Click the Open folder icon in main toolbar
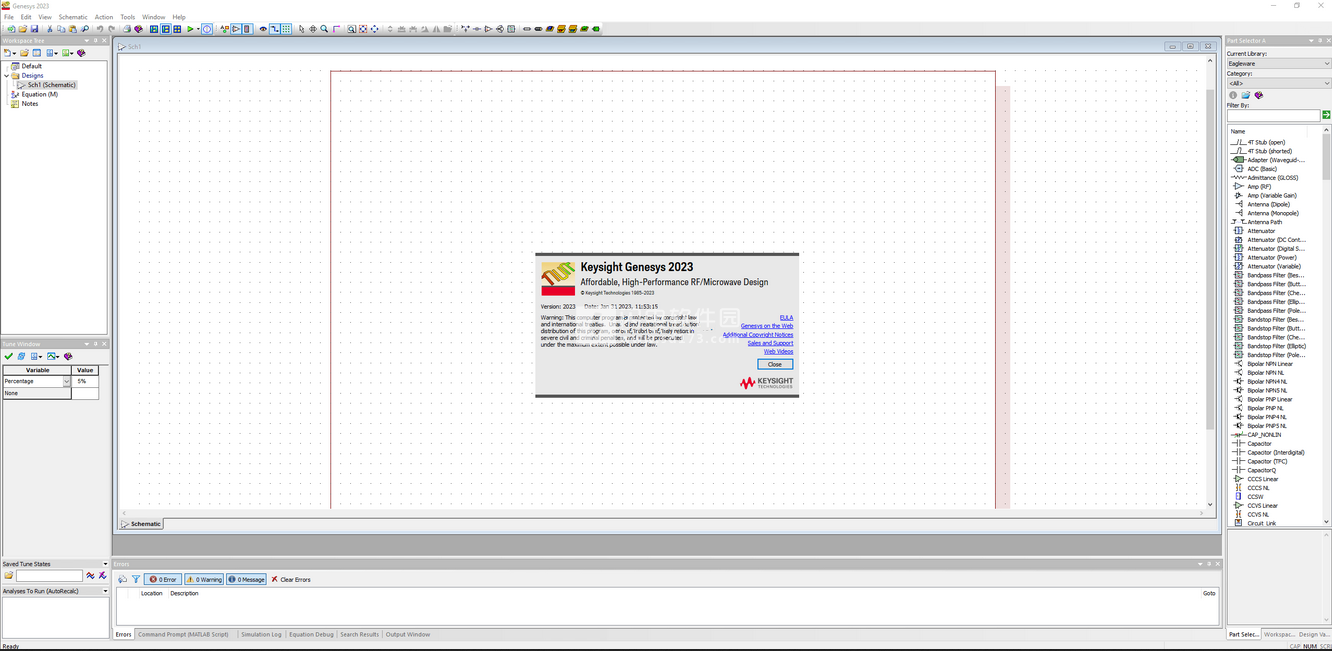 tap(23, 29)
